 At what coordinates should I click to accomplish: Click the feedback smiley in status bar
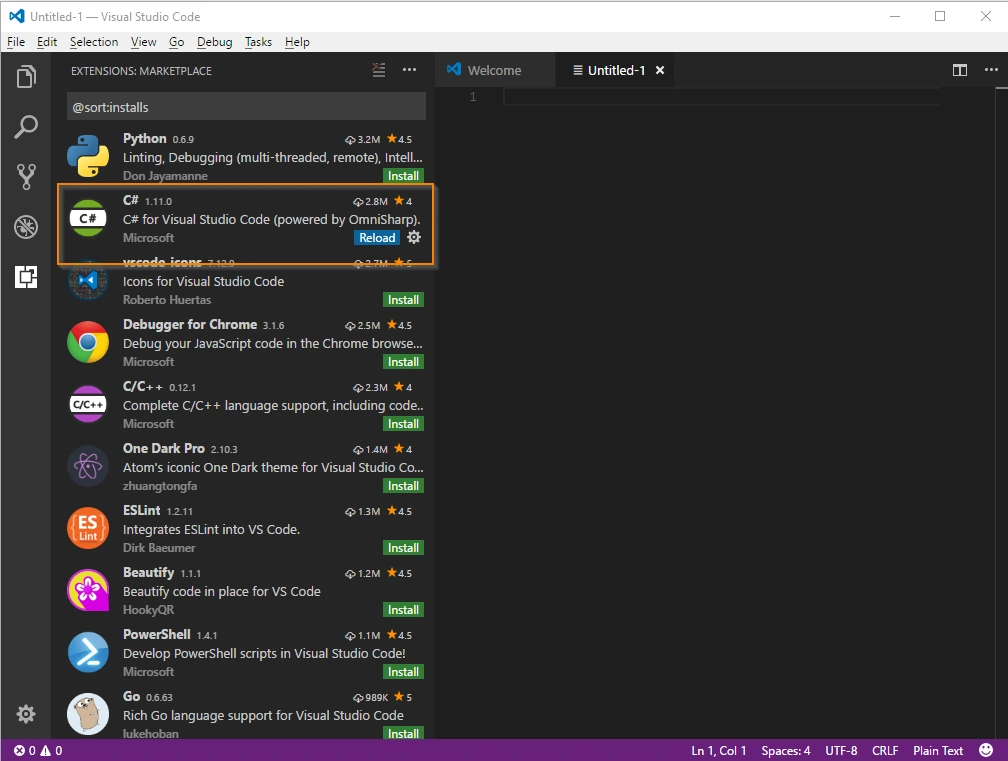(x=986, y=750)
